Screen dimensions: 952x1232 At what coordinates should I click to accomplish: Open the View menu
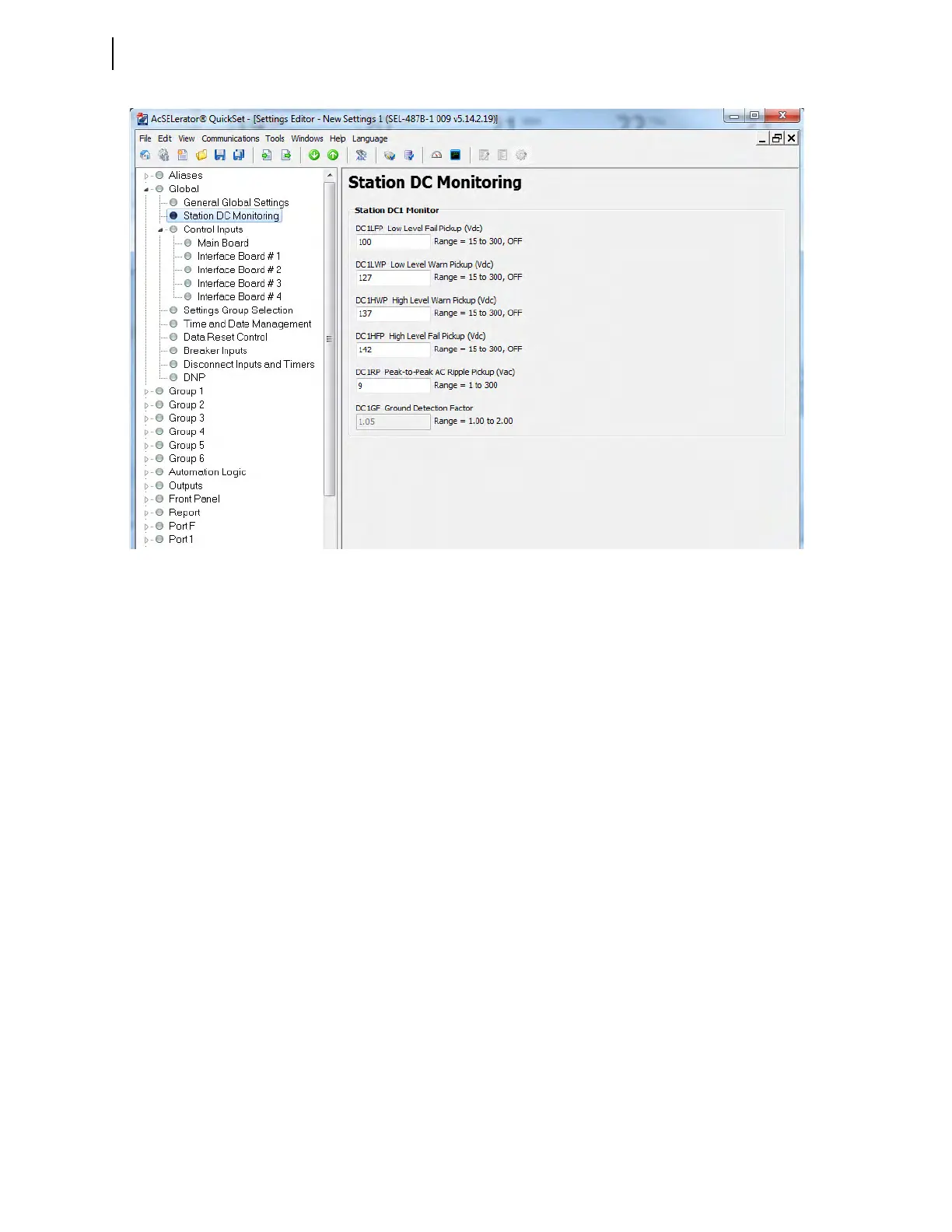point(187,138)
